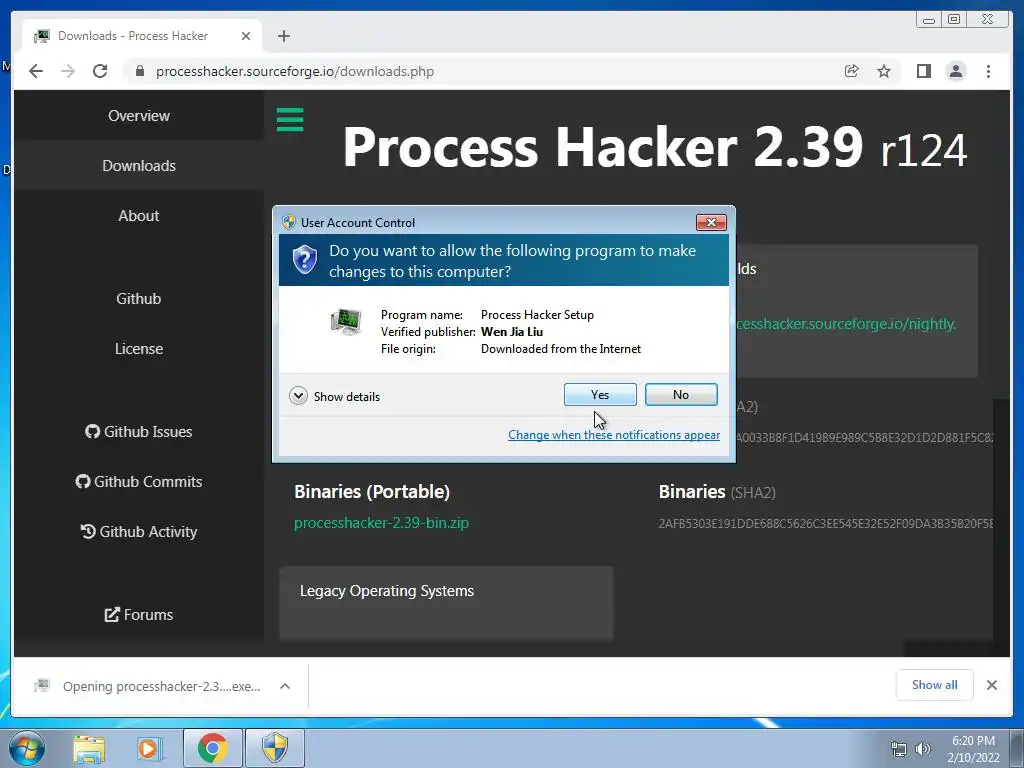Open Github link in sidebar
This screenshot has height=768, width=1024.
click(139, 298)
